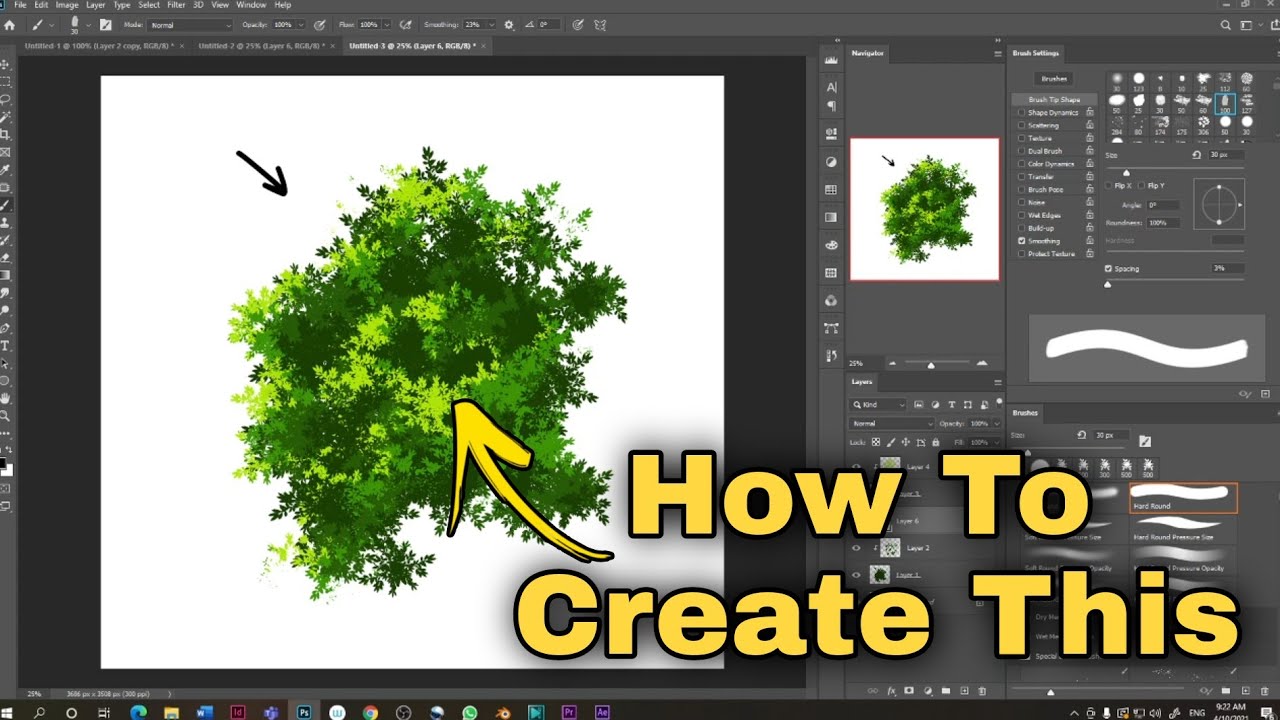Viewport: 1280px width, 720px height.
Task: Create a new layer from Layers footer
Action: (963, 690)
